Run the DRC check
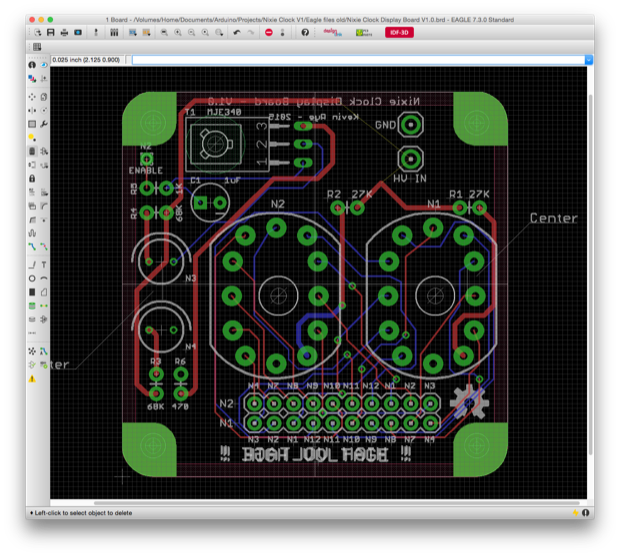The image size is (620, 556). (x=44, y=365)
